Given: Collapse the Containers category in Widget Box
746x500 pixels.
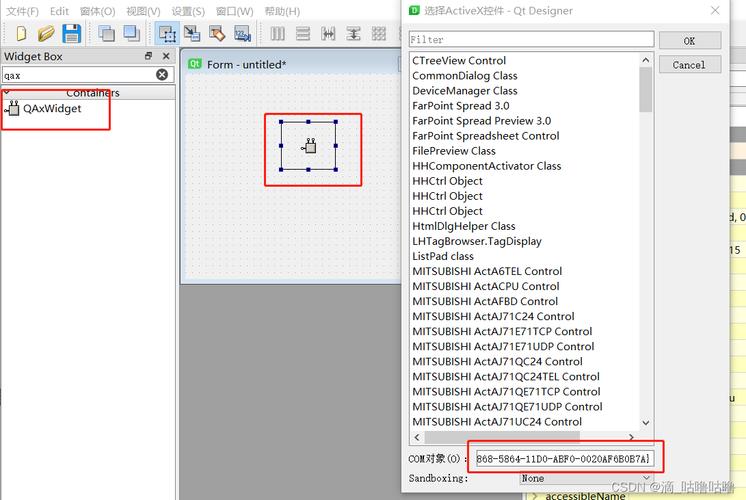Looking at the screenshot, I should click(9, 92).
